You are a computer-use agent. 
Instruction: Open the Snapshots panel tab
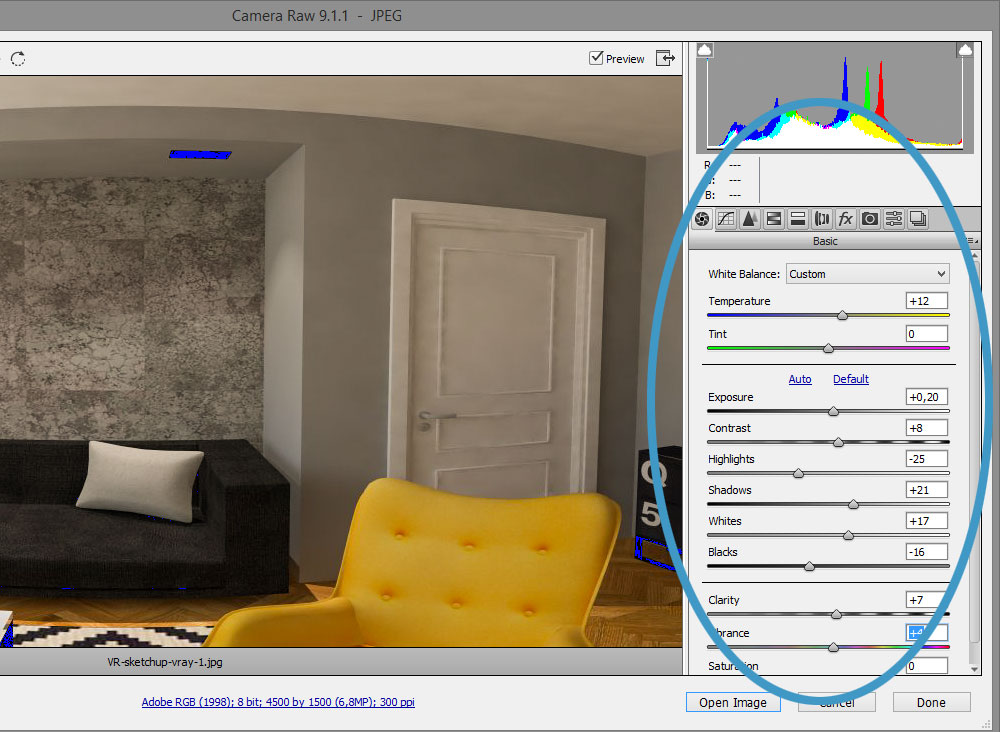917,219
